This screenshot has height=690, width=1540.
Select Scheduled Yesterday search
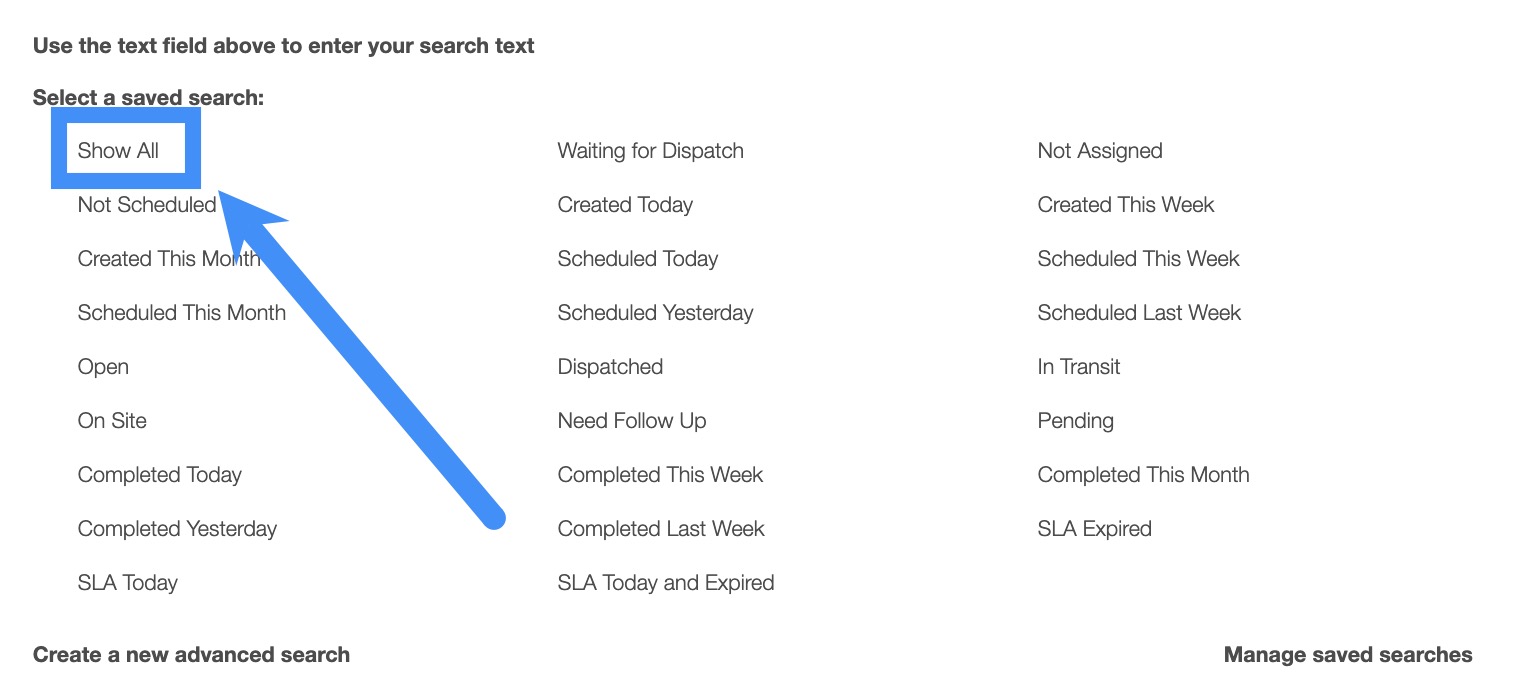[x=655, y=313]
